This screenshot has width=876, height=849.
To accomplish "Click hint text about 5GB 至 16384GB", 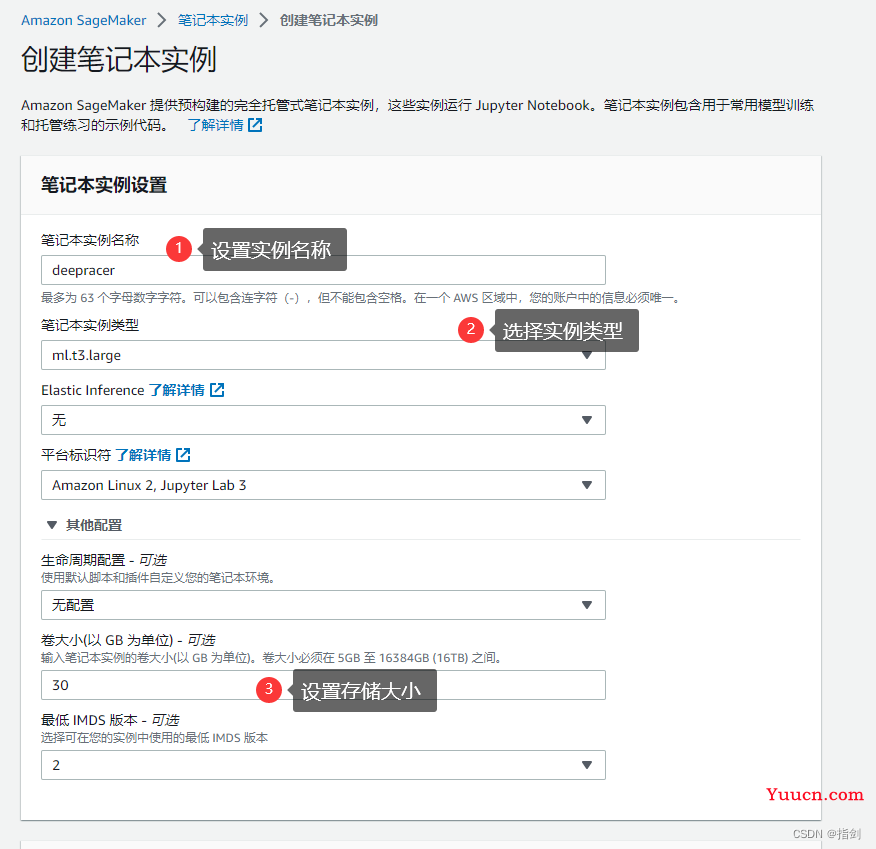I will tap(271, 658).
